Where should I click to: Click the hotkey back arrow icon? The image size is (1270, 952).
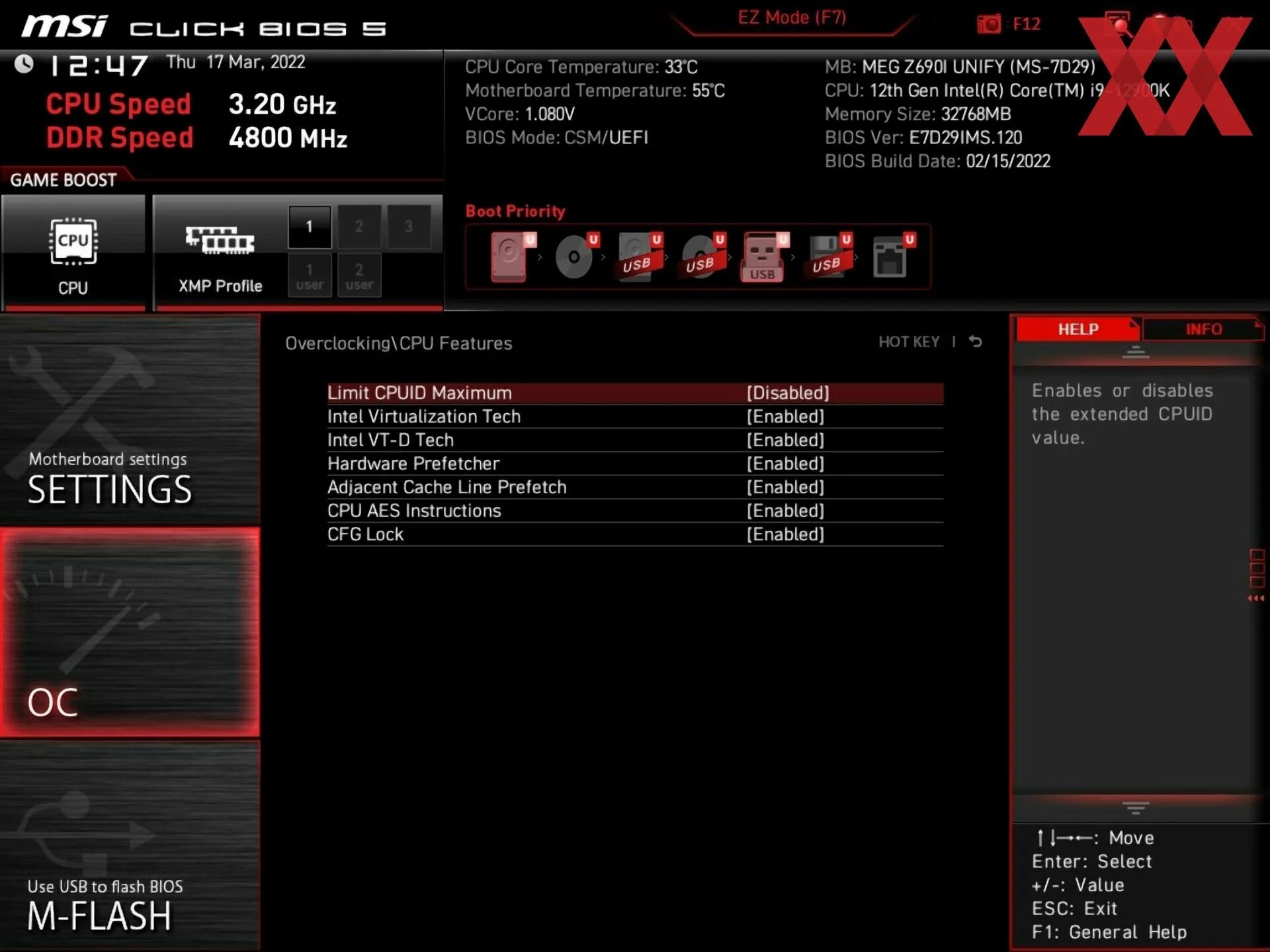975,342
